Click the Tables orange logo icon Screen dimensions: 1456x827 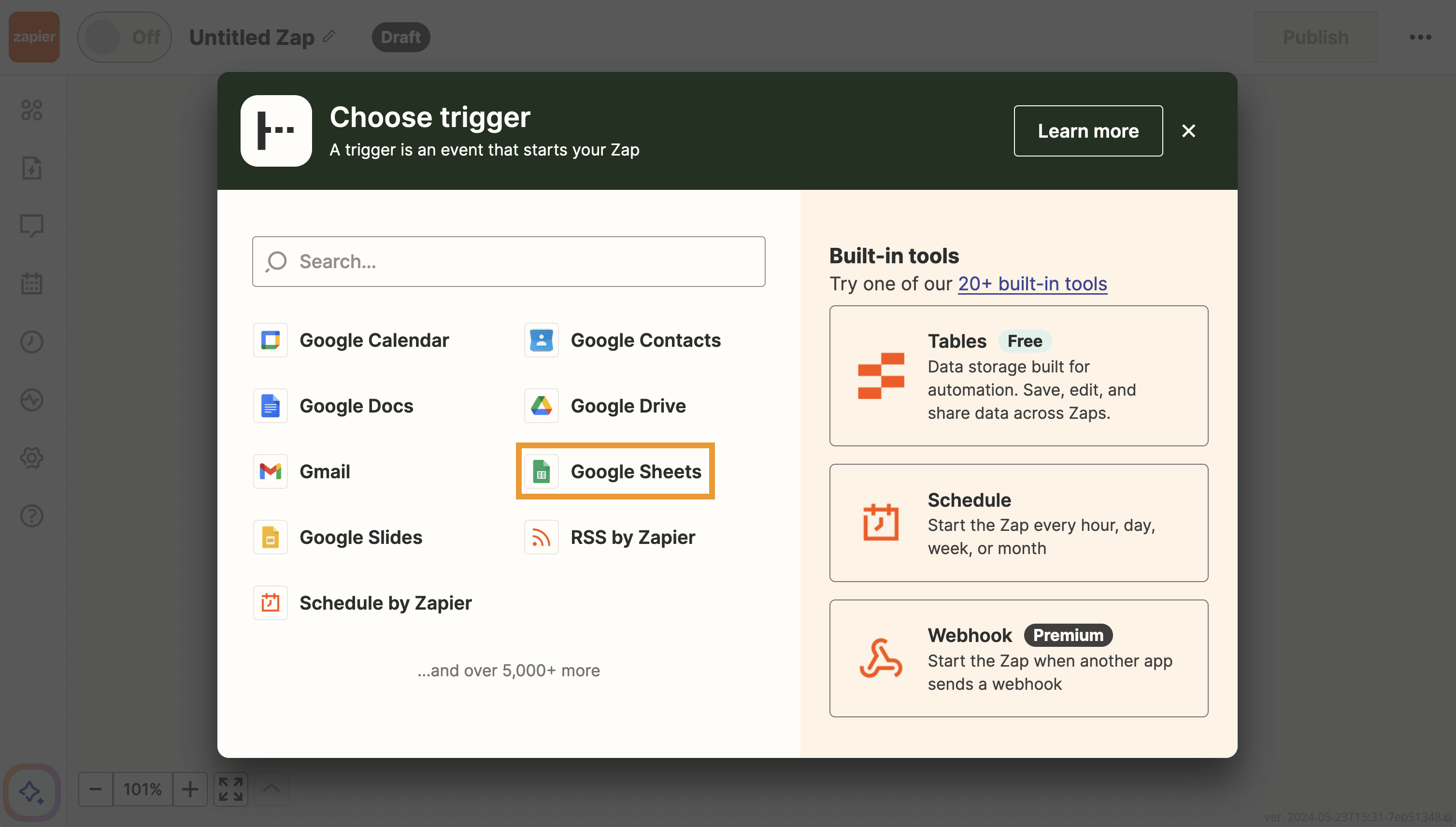881,376
